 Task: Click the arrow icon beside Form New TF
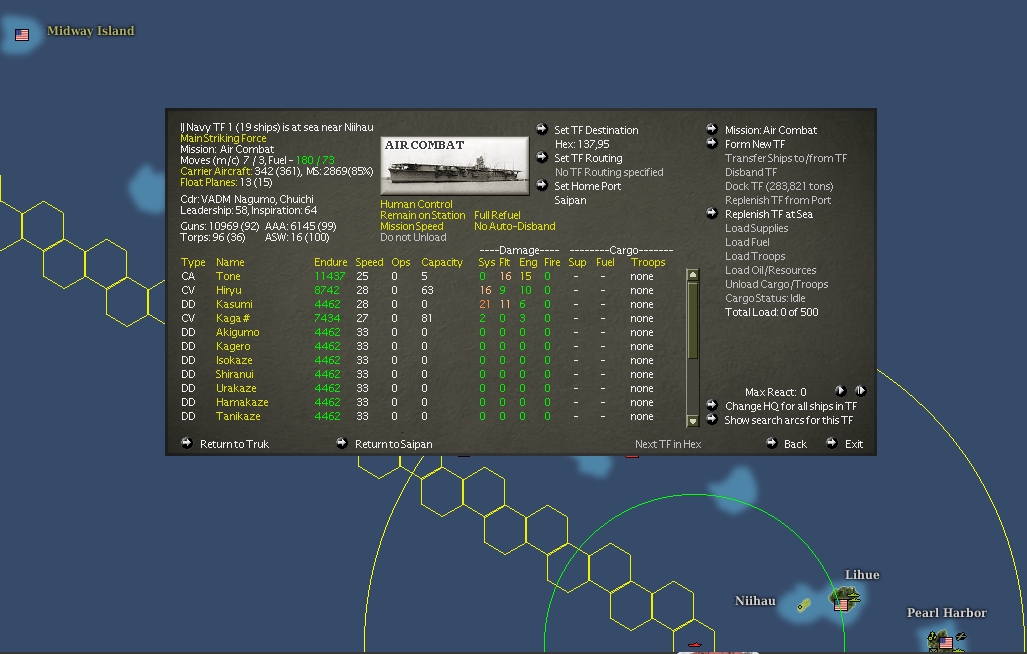(x=712, y=143)
